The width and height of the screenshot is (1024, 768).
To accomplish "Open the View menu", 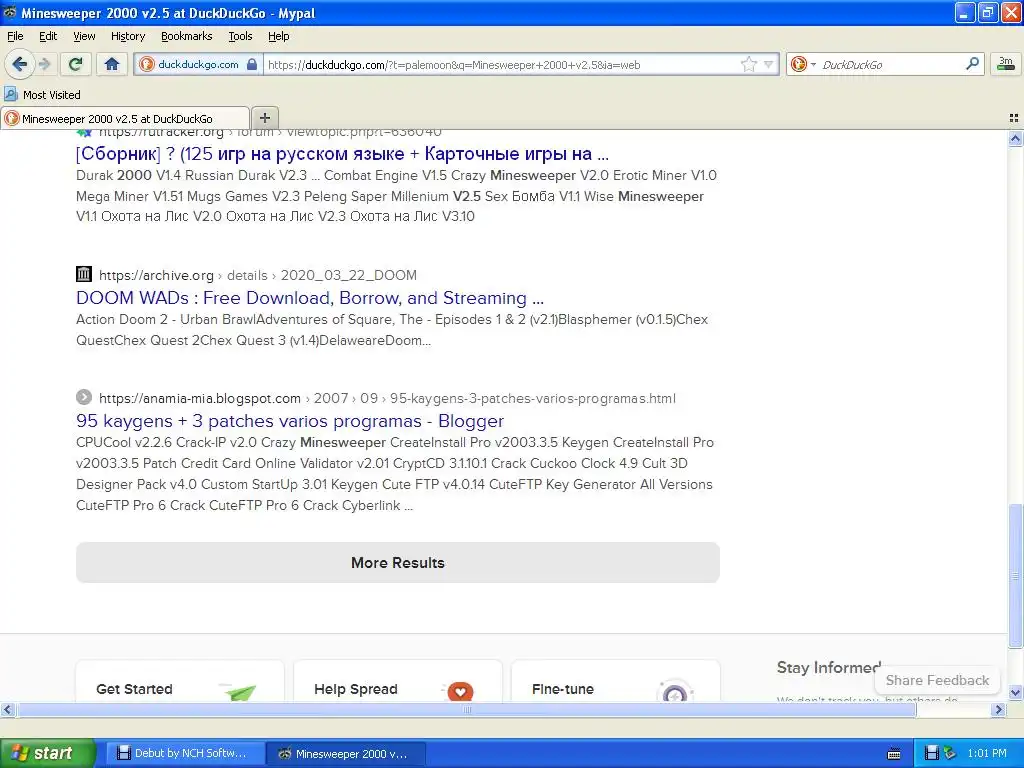I will 84,36.
